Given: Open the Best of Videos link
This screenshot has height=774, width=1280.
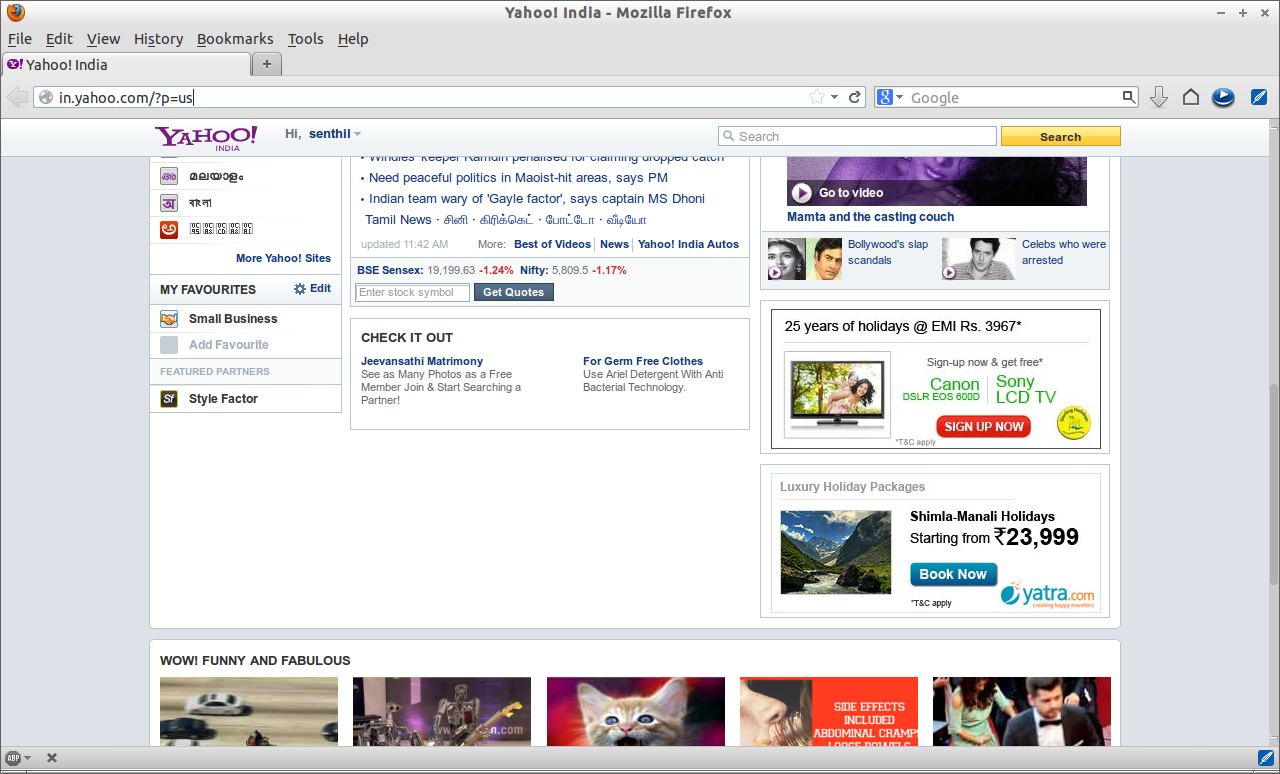Looking at the screenshot, I should click(552, 244).
